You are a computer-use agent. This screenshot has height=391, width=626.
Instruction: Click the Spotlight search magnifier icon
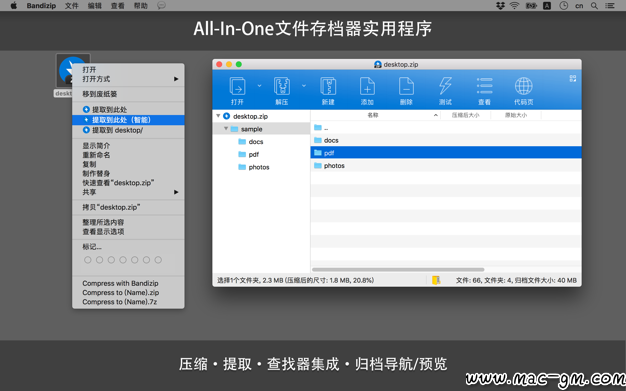[594, 6]
